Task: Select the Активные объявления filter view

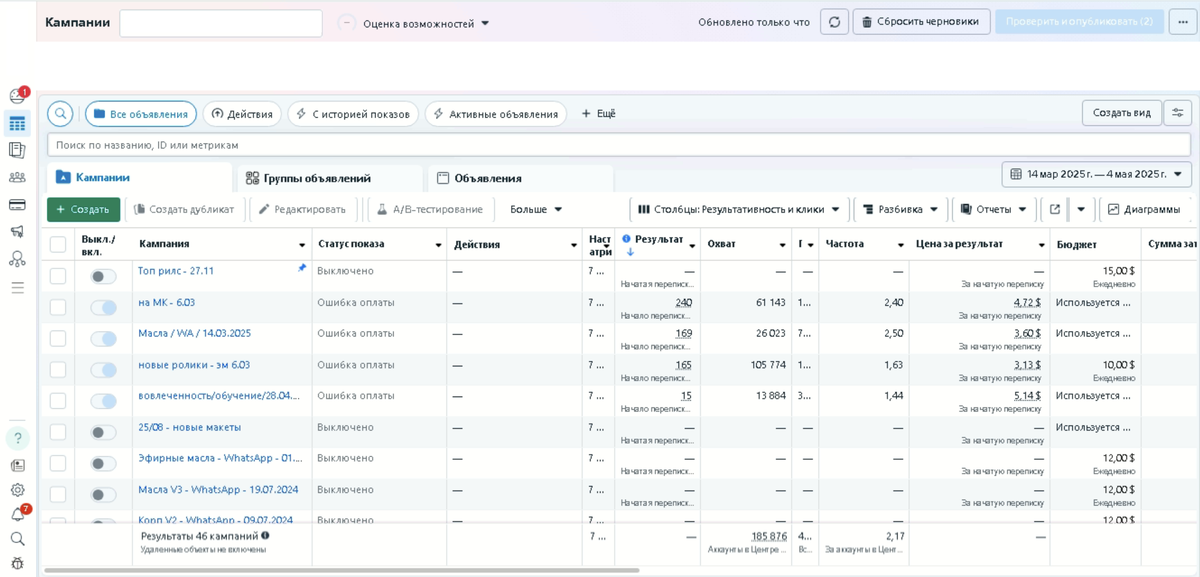Action: pyautogui.click(x=496, y=114)
